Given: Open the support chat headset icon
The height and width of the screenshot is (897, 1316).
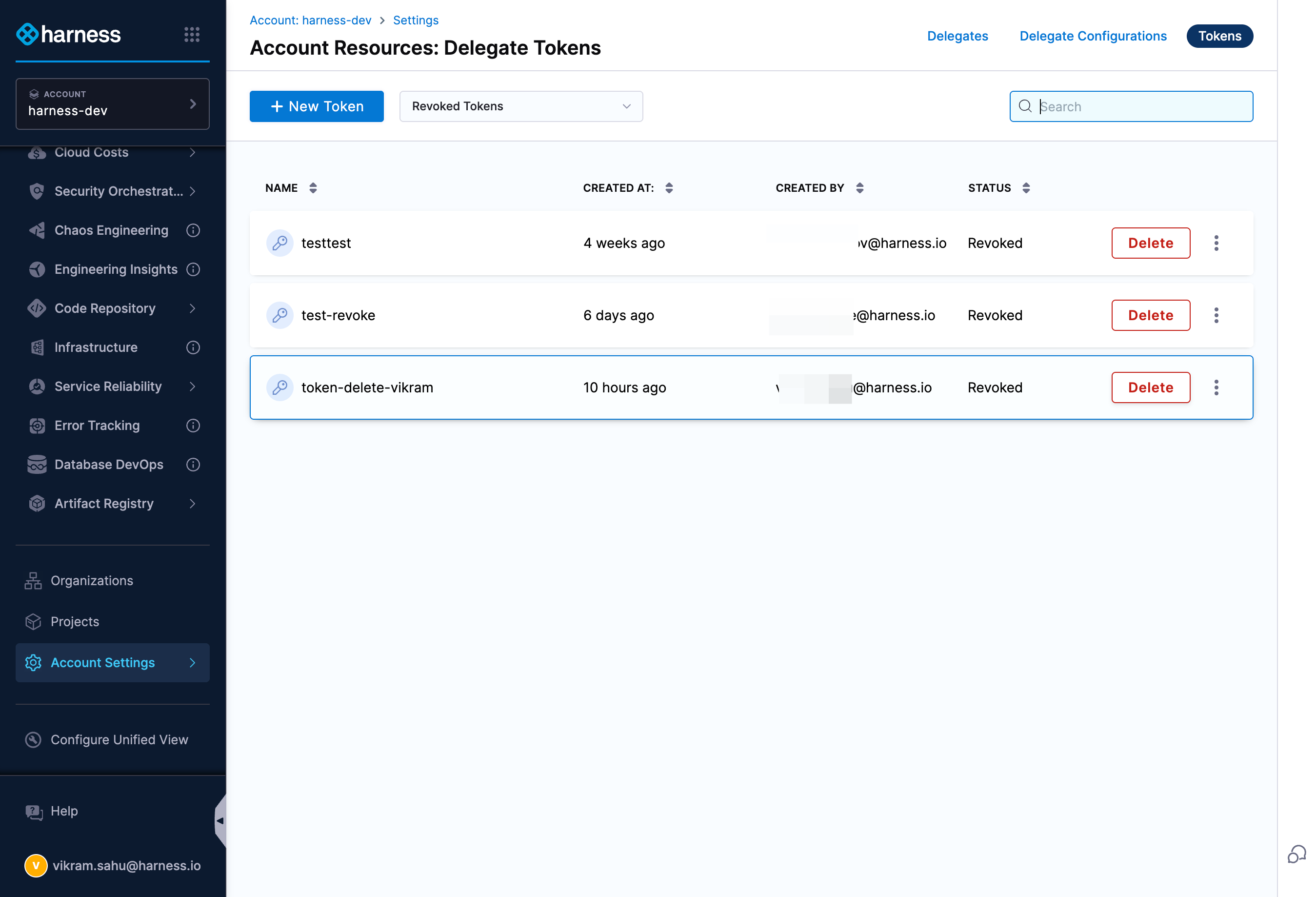Looking at the screenshot, I should (1296, 855).
